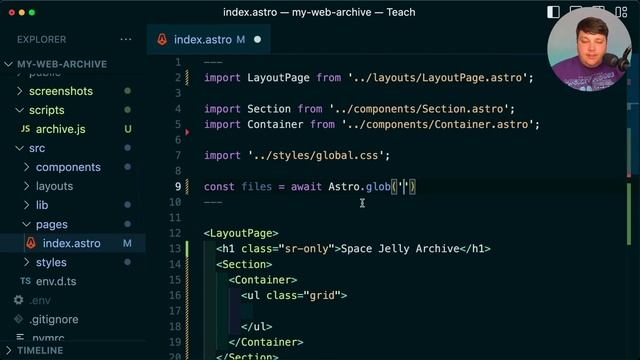Open the .env file
Screen dimensions: 640x360
pyautogui.click(x=40, y=300)
